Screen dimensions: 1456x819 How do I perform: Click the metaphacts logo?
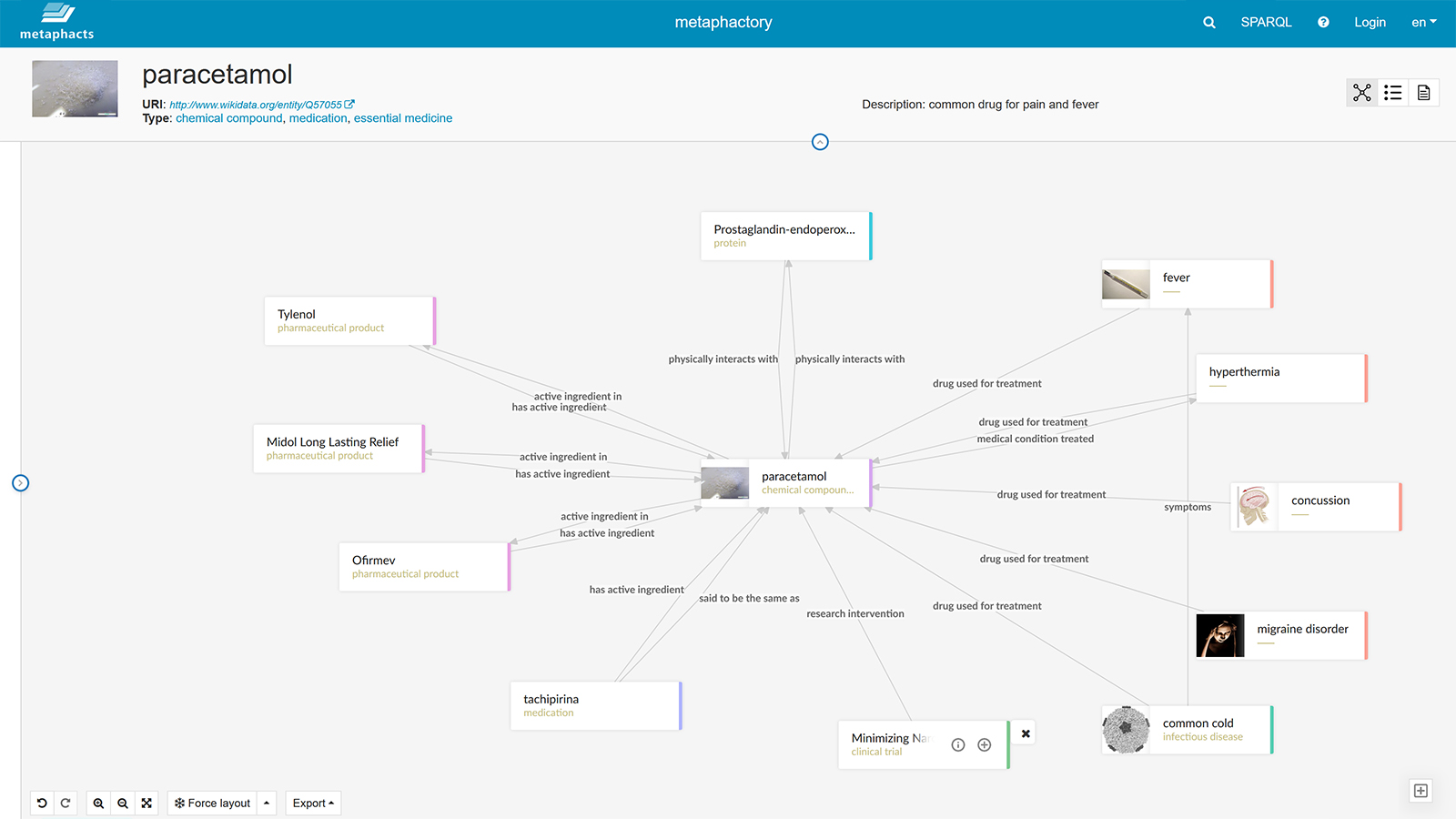pyautogui.click(x=57, y=23)
